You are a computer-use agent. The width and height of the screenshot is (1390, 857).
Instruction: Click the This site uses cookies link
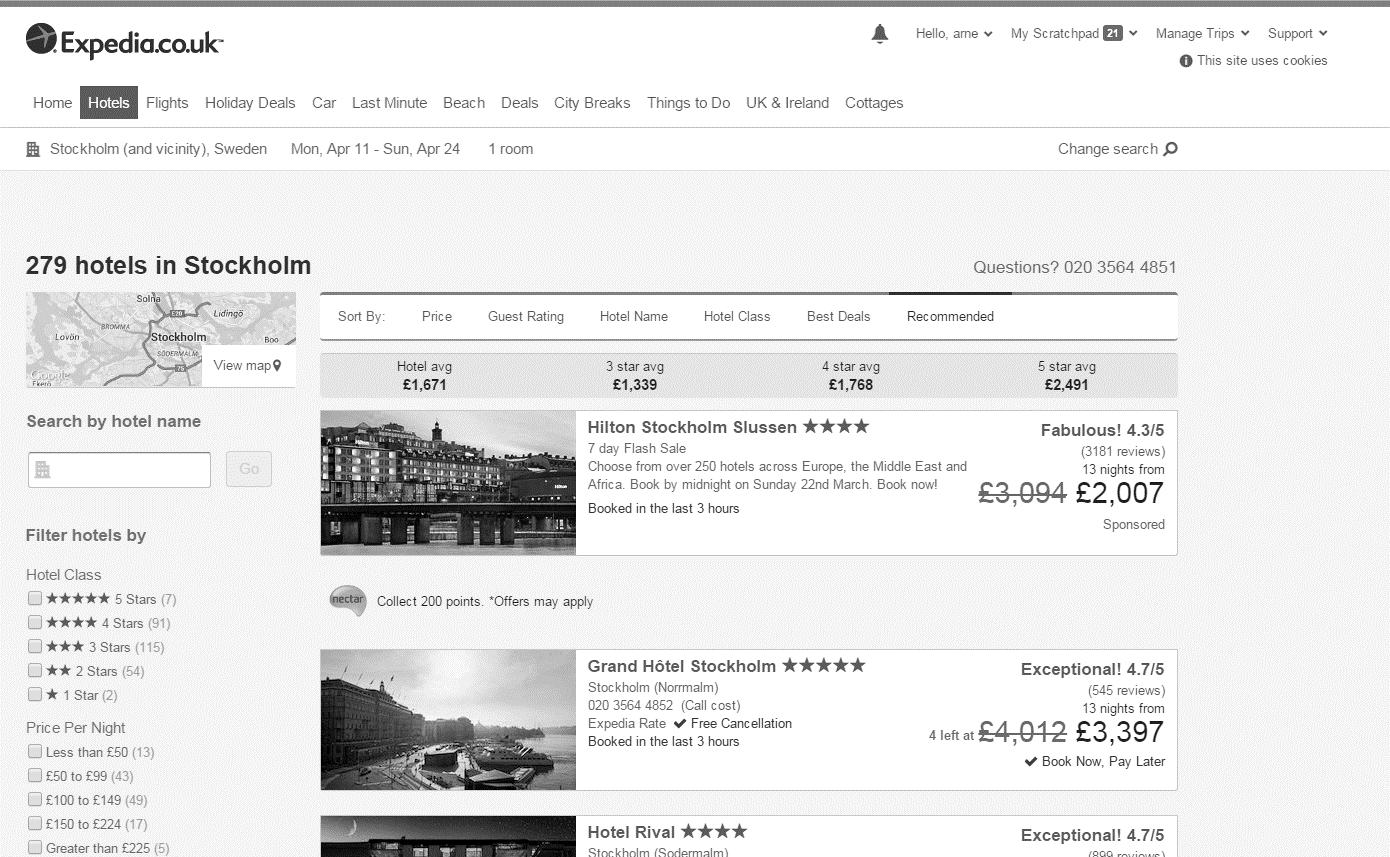tap(1262, 61)
